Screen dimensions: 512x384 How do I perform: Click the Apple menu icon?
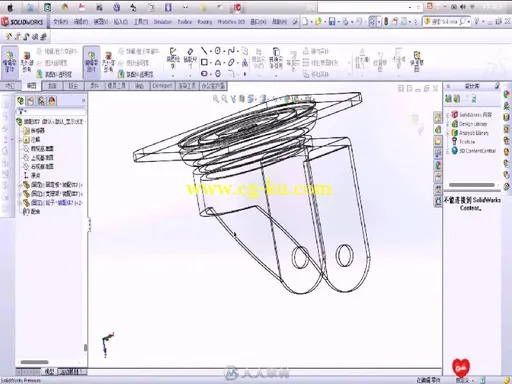[10, 7]
